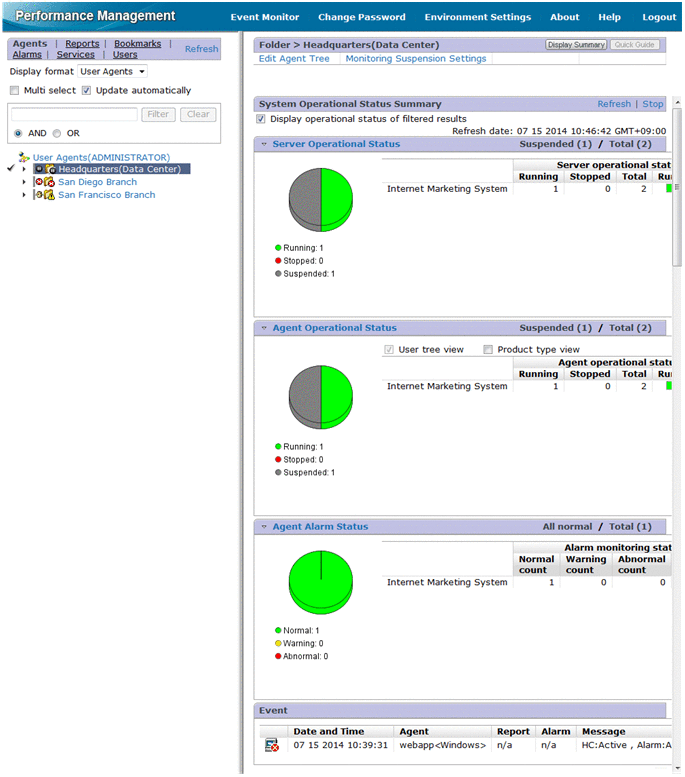Switch to the Alarms tab
The width and height of the screenshot is (685, 777).
[27, 55]
